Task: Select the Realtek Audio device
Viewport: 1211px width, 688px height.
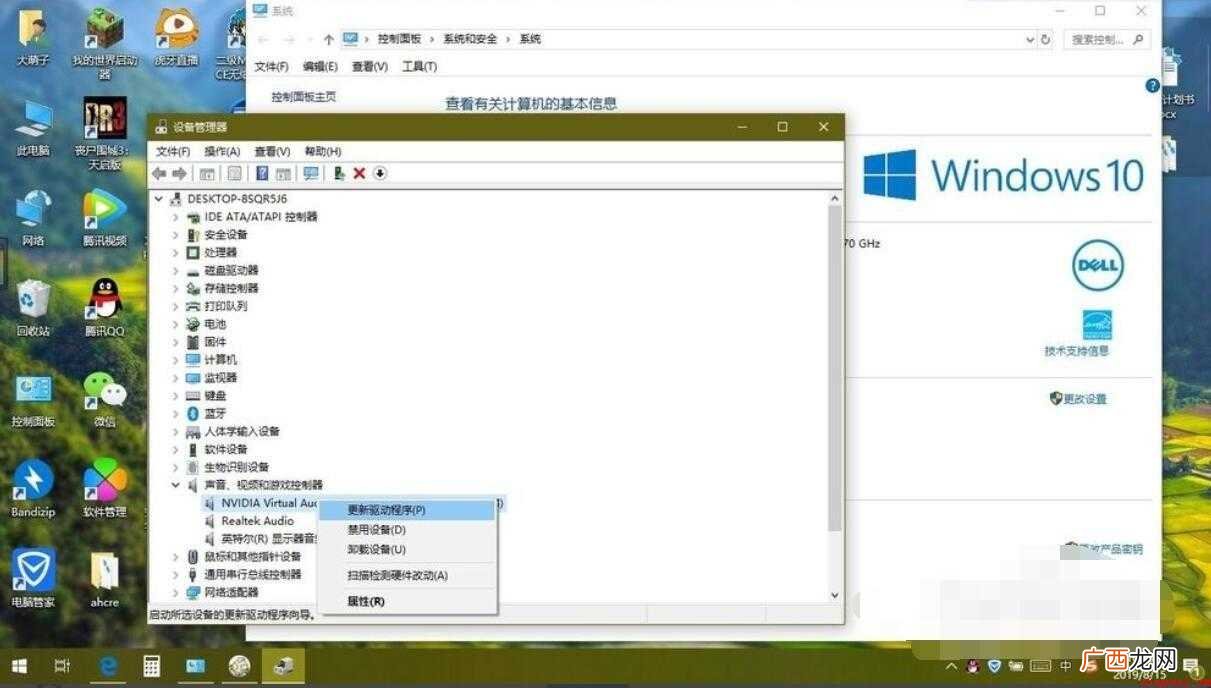Action: [x=257, y=521]
